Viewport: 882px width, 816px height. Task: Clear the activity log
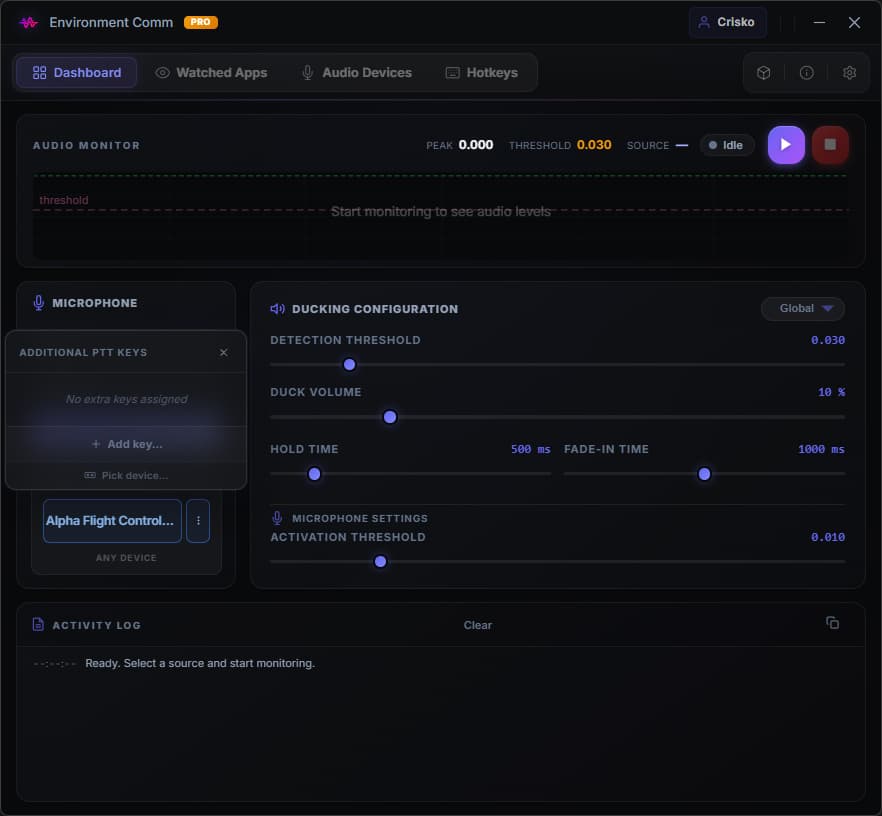pos(478,625)
